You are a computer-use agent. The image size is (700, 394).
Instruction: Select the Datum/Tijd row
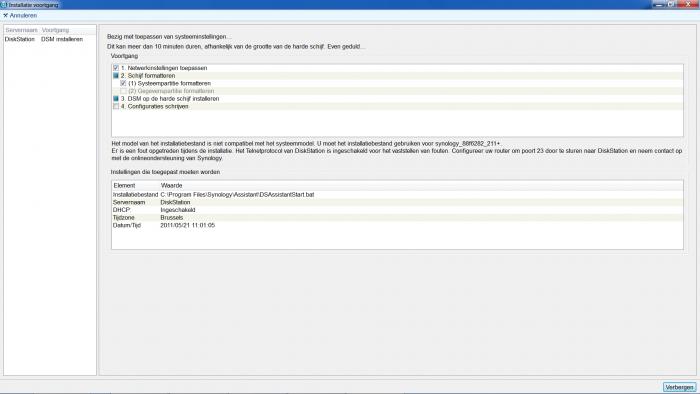coord(397,225)
